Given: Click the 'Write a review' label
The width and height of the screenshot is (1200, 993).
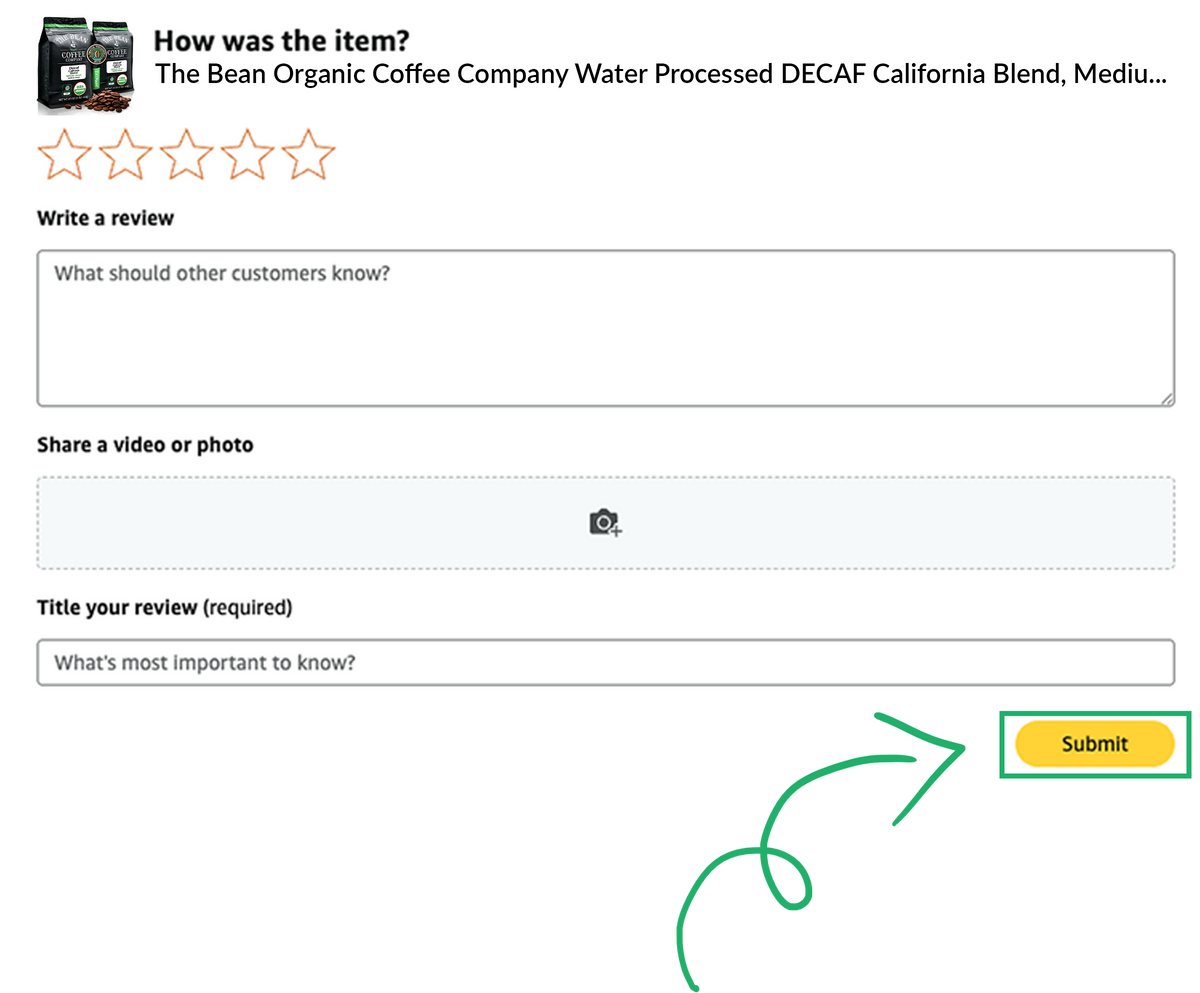Looking at the screenshot, I should [x=105, y=218].
